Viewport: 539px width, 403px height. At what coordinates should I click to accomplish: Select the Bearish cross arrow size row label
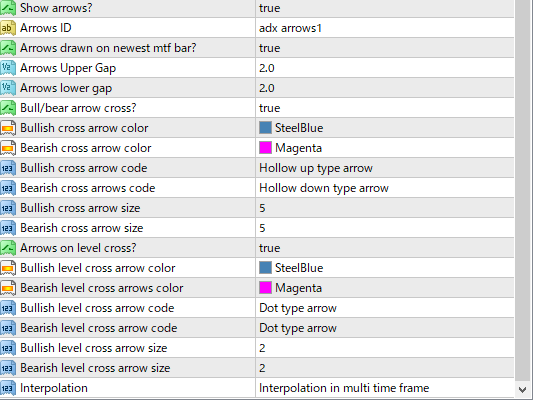click(81, 228)
